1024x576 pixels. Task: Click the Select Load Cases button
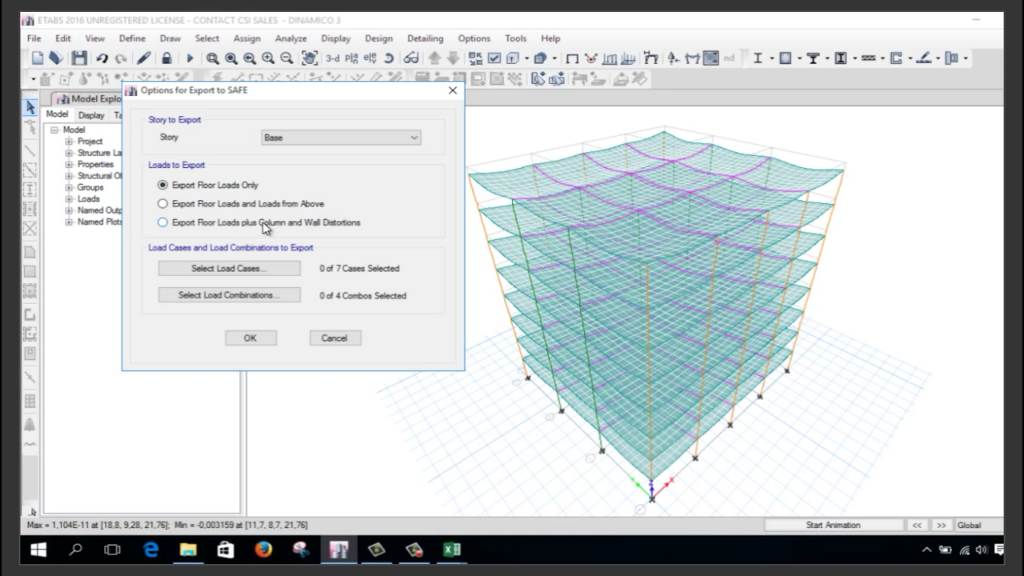click(229, 268)
